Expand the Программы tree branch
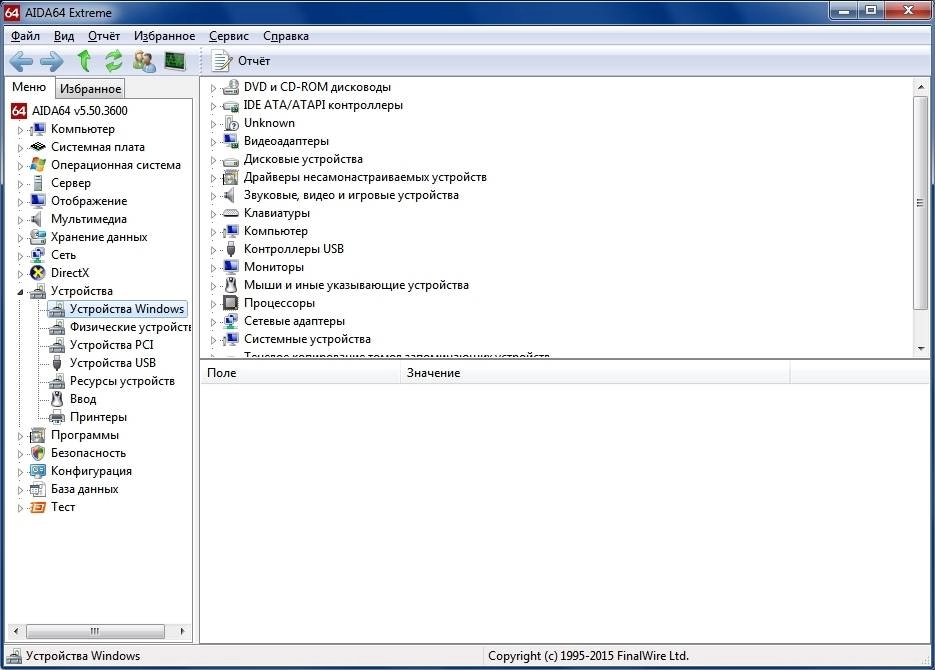Image resolution: width=935 pixels, height=670 pixels. (20, 436)
